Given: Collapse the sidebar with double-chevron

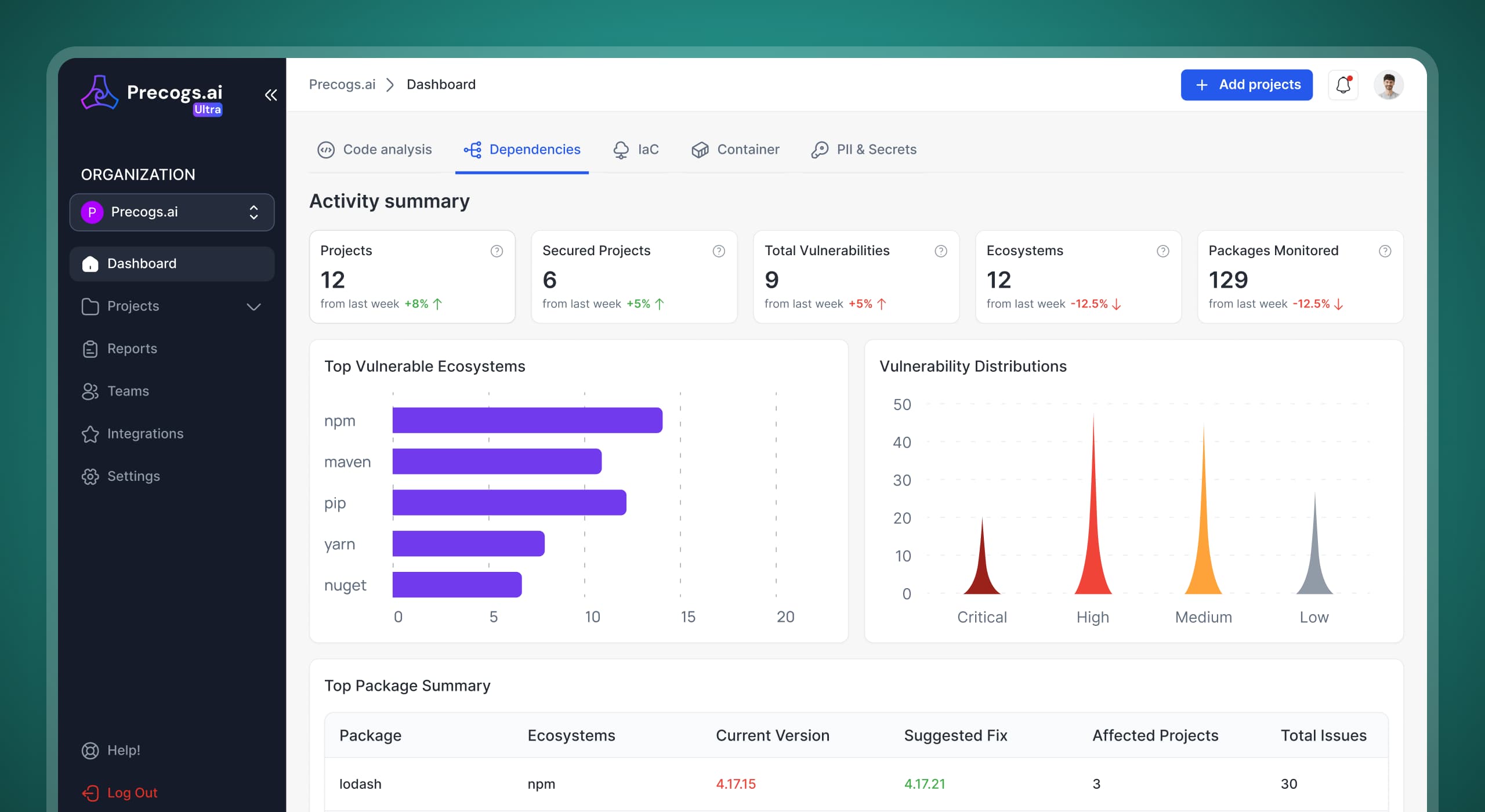Looking at the screenshot, I should (271, 95).
